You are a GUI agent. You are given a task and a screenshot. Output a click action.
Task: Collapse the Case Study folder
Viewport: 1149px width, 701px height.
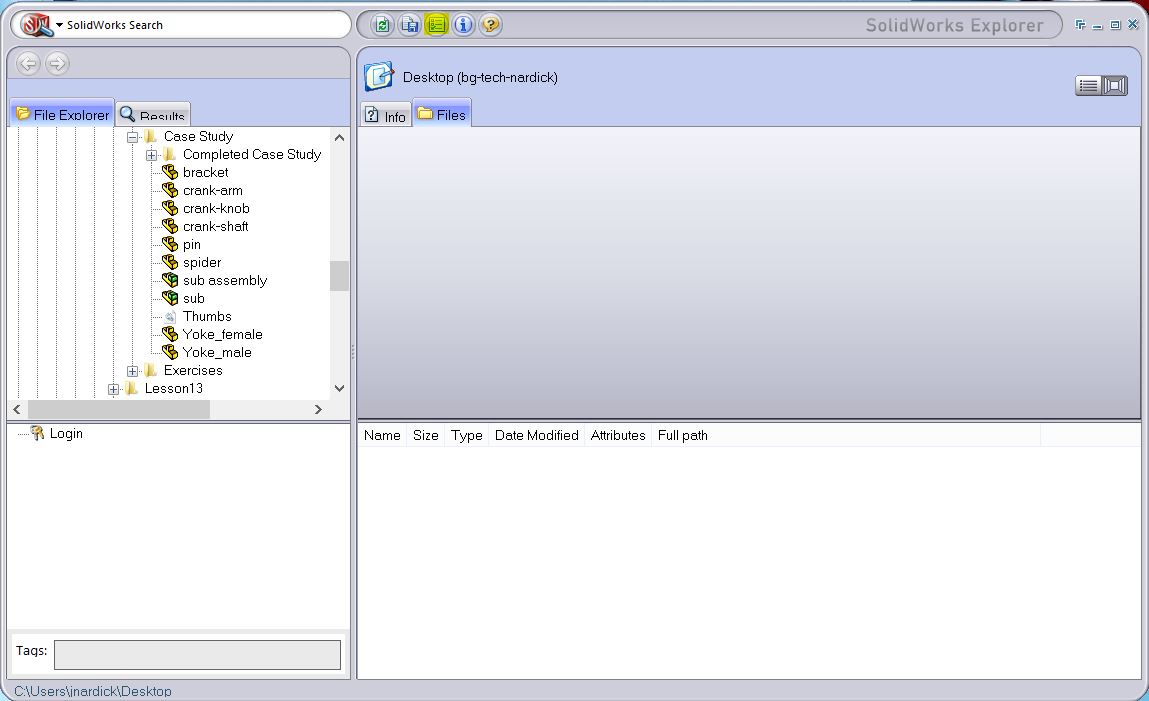pyautogui.click(x=133, y=137)
